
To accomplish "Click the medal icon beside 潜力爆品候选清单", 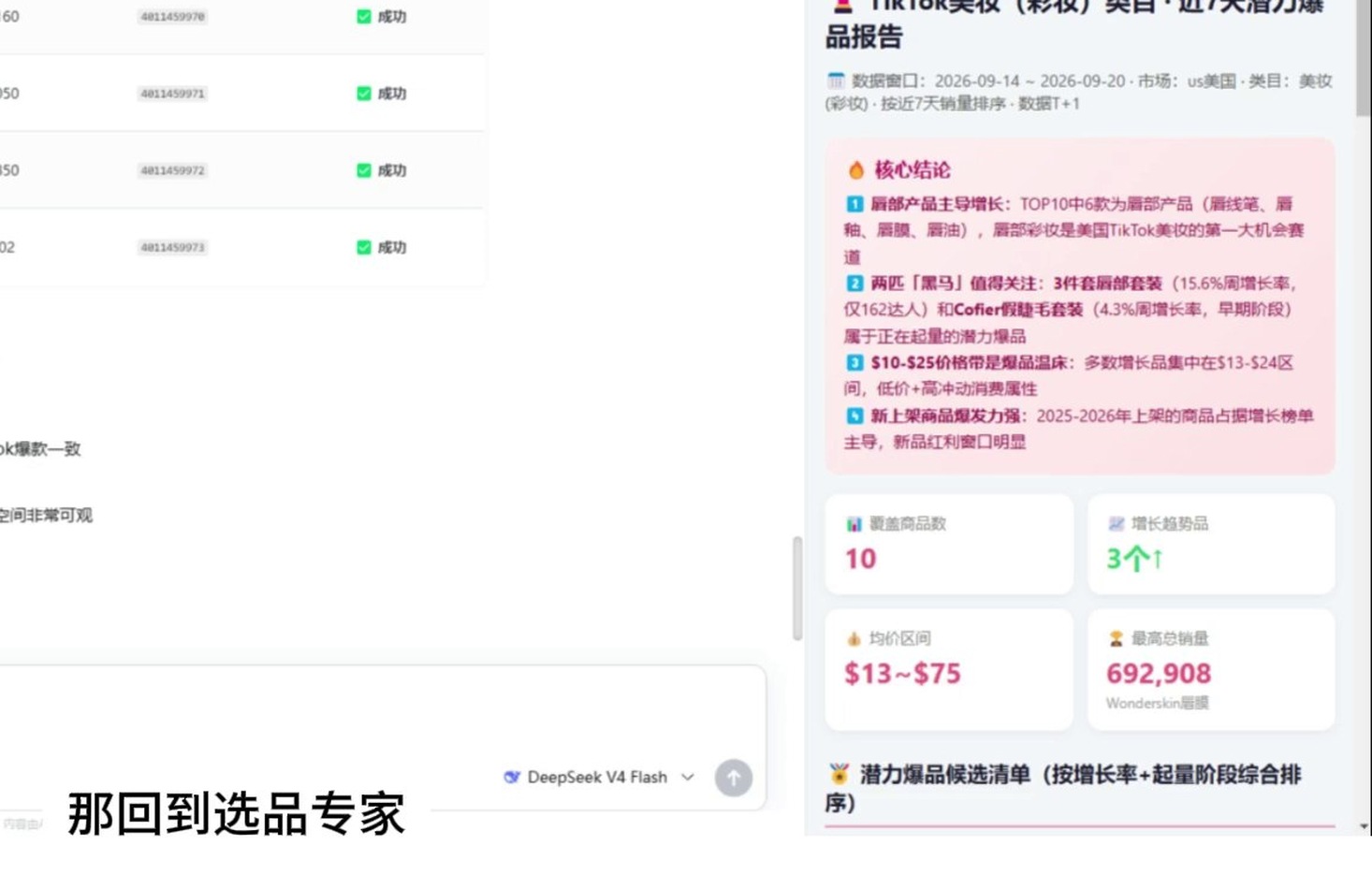I will [839, 774].
